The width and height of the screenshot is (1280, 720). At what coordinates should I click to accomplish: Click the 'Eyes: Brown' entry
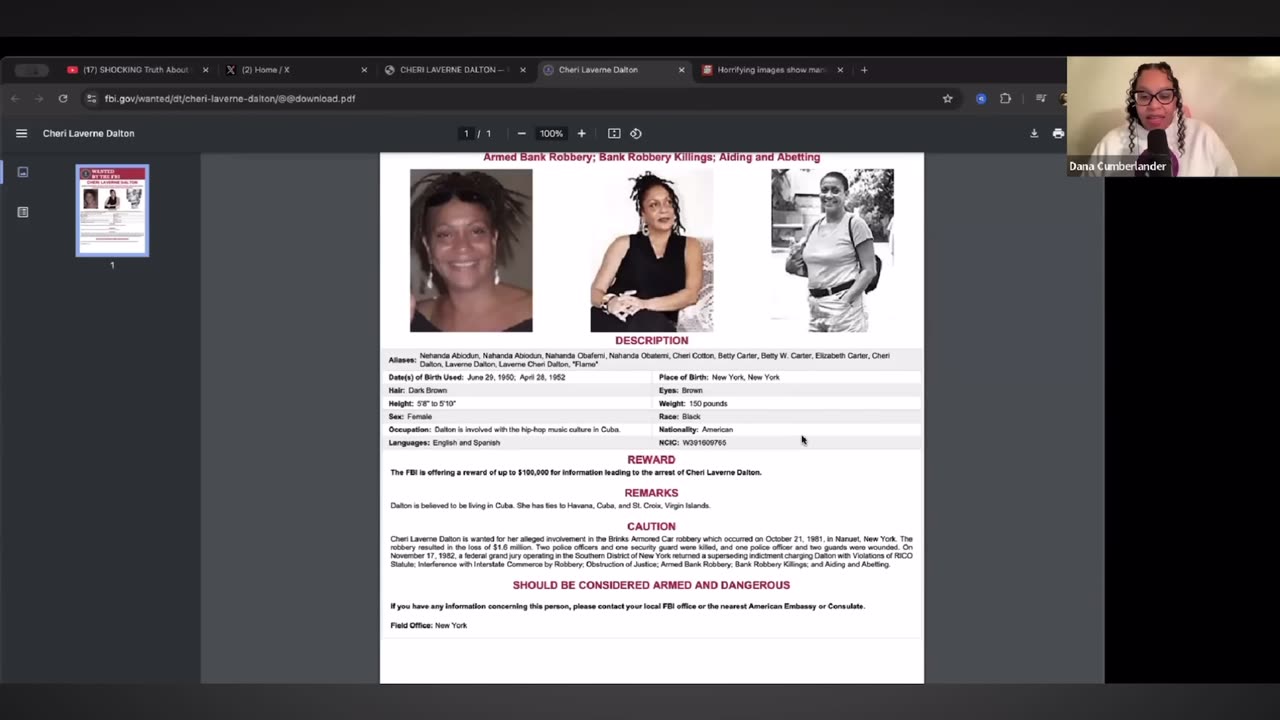point(681,390)
